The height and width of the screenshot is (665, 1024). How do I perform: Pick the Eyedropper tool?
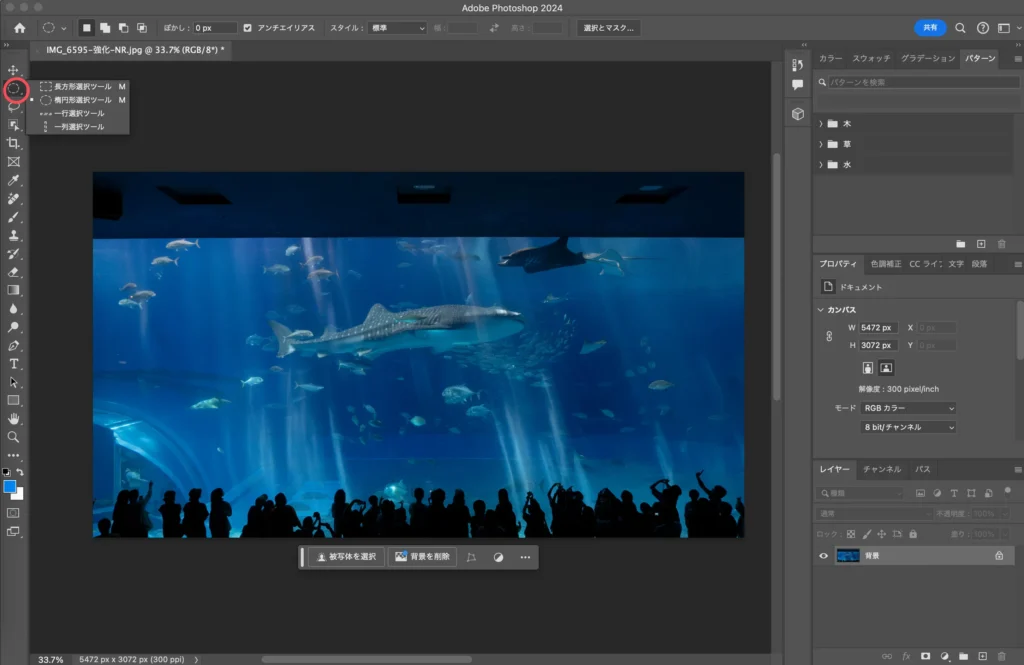click(14, 180)
